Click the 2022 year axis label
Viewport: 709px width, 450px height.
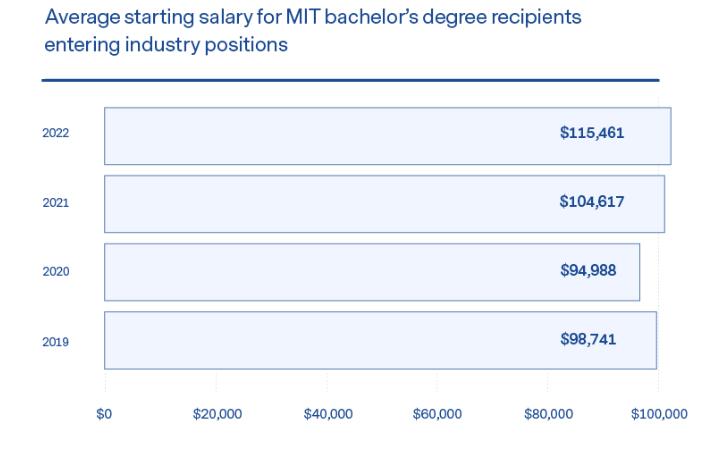click(x=56, y=133)
